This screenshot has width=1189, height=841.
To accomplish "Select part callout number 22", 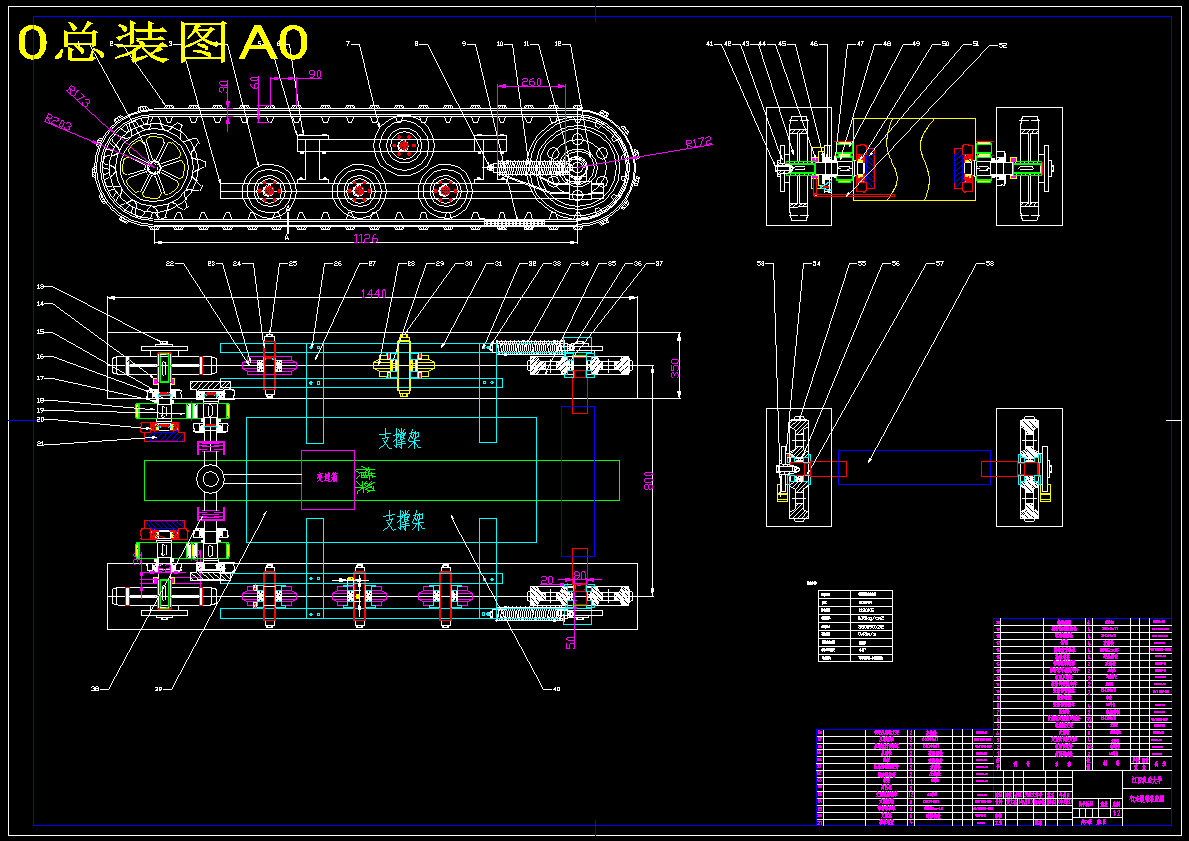I will click(x=170, y=264).
